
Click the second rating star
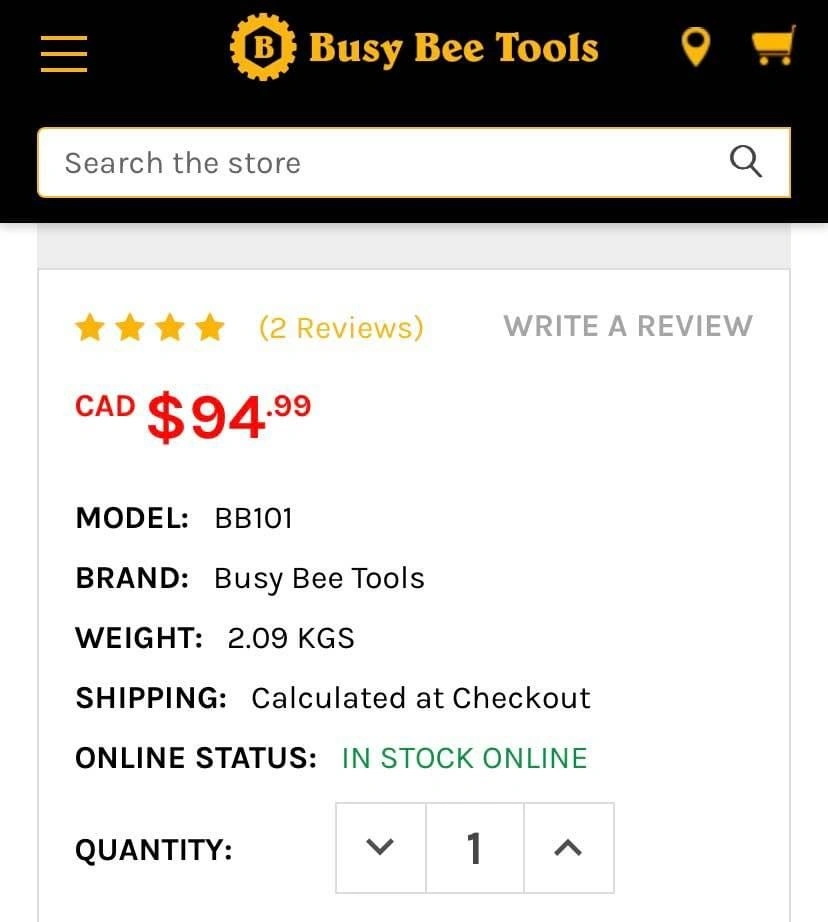pos(130,327)
